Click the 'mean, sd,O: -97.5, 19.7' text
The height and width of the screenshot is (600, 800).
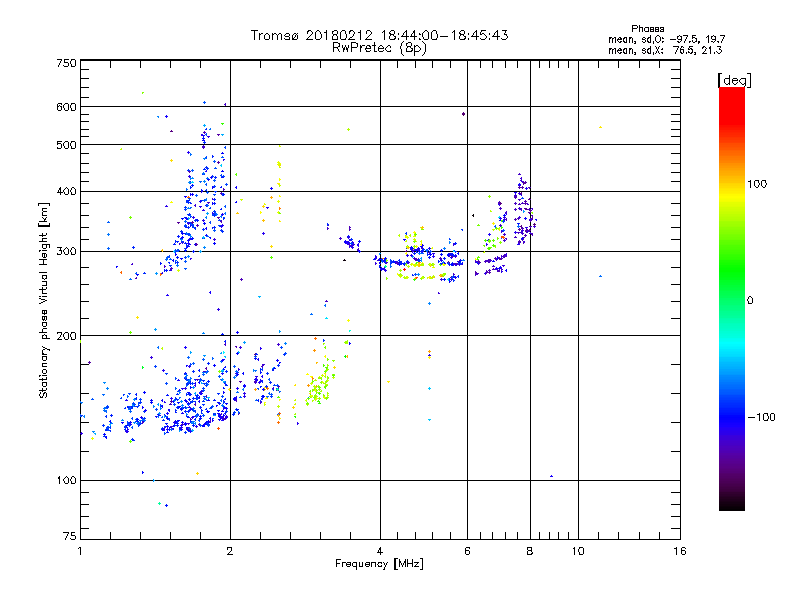tap(666, 39)
